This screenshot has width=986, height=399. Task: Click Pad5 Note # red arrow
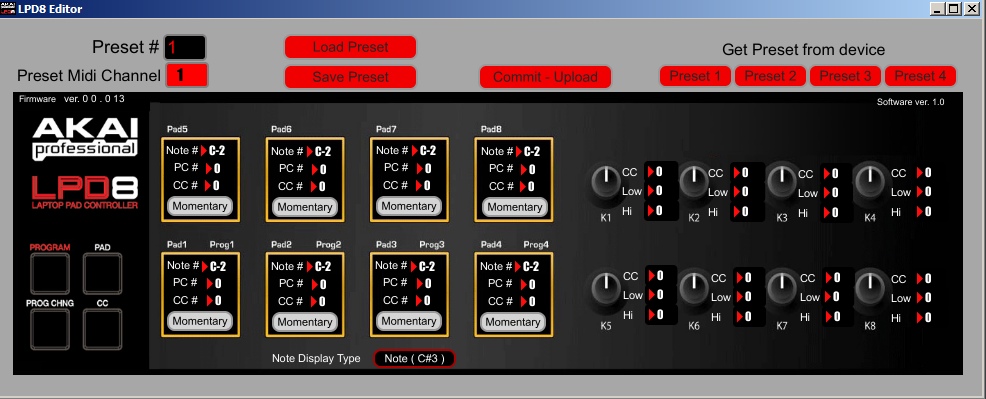coord(204,150)
